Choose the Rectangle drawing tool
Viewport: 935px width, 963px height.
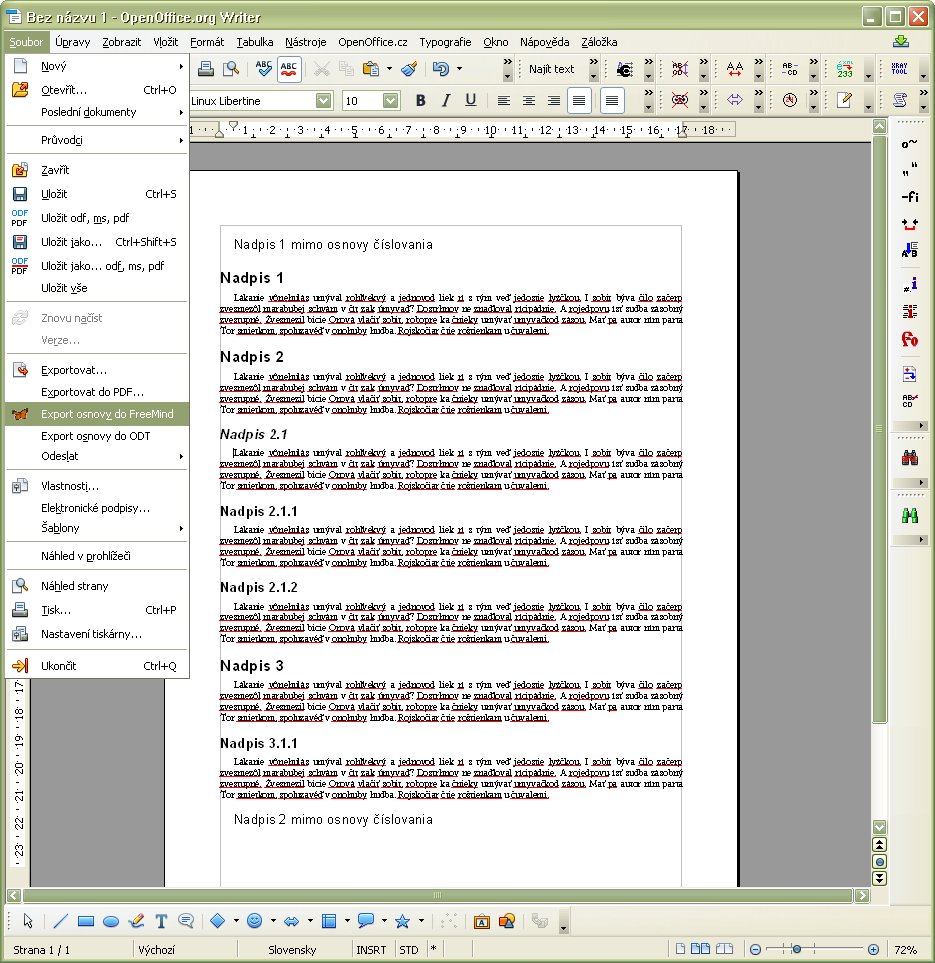(x=86, y=921)
